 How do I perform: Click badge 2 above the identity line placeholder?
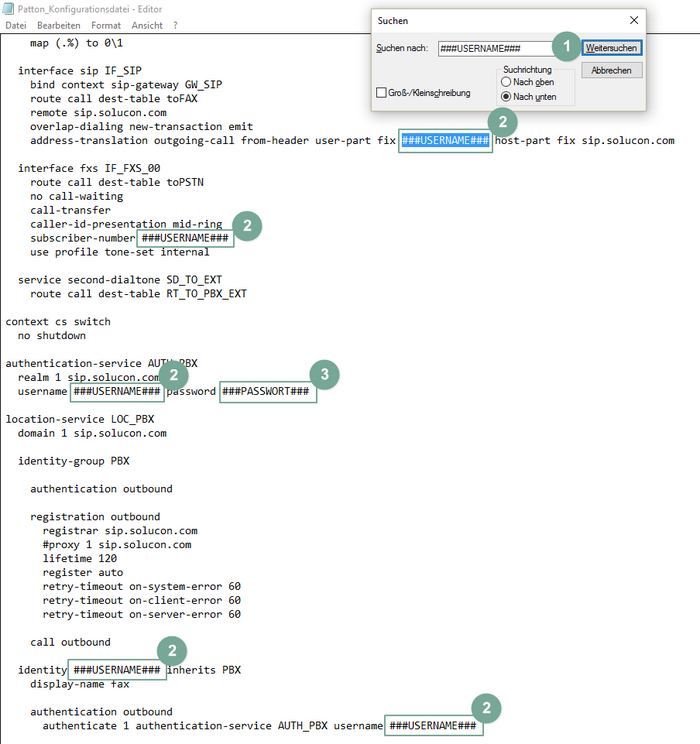point(173,651)
